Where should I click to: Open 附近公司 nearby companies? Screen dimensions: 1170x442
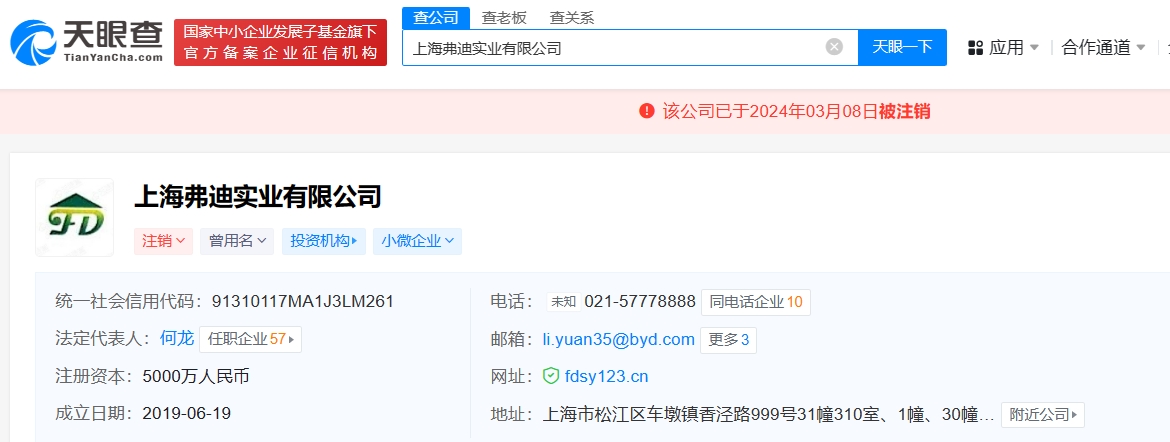[1042, 414]
